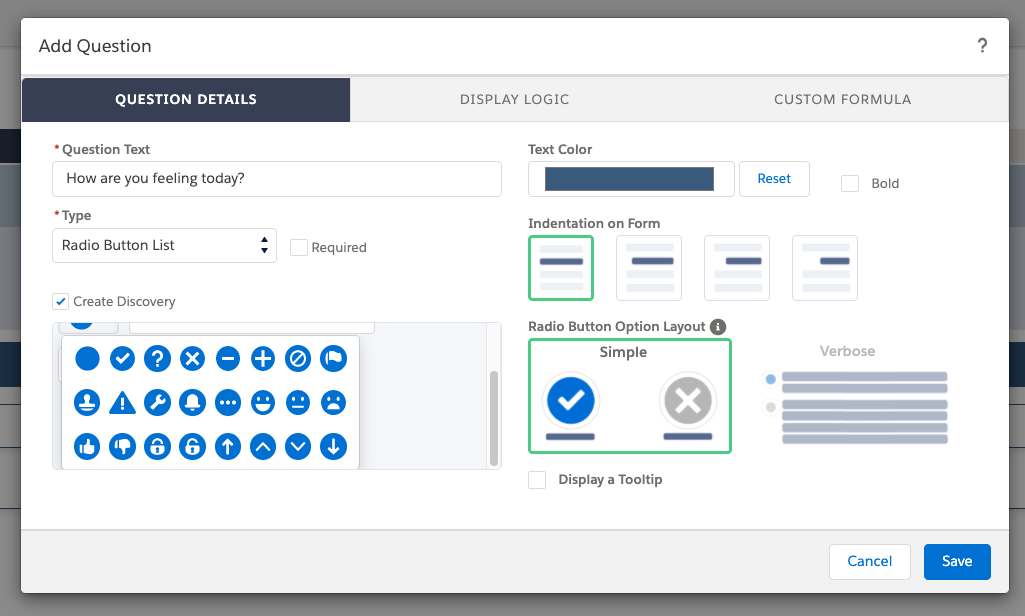The width and height of the screenshot is (1025, 616).
Task: Select the rubber stamp icon
Action: point(87,403)
